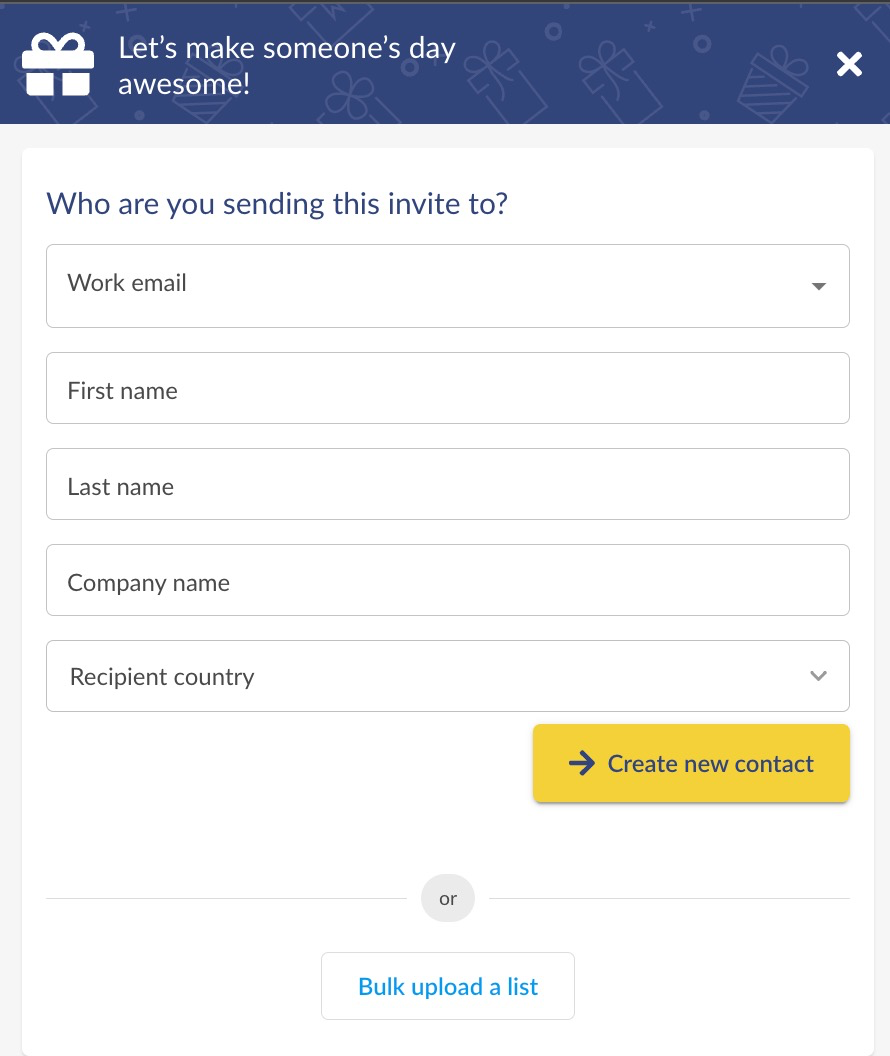Click the white gift box icon in header
Screen dimensions: 890x1056
58,65
